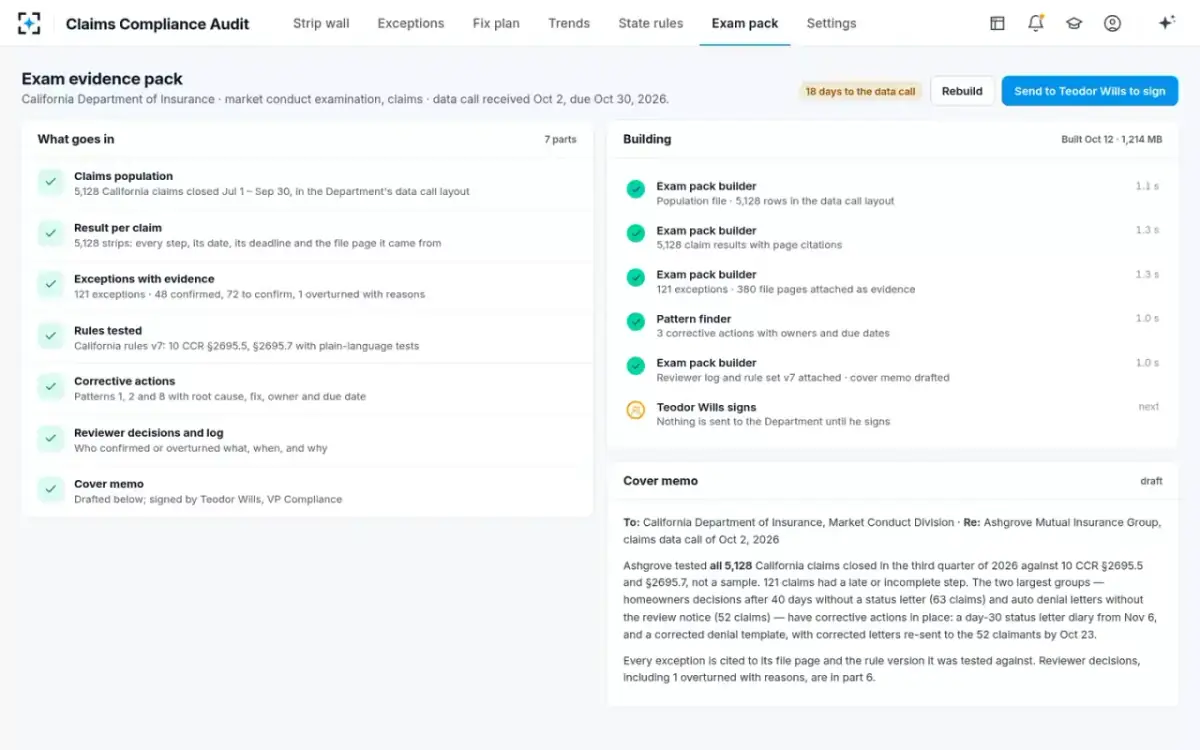Click green status icon for Reviewer log step
This screenshot has height=750, width=1200.
[x=635, y=366]
